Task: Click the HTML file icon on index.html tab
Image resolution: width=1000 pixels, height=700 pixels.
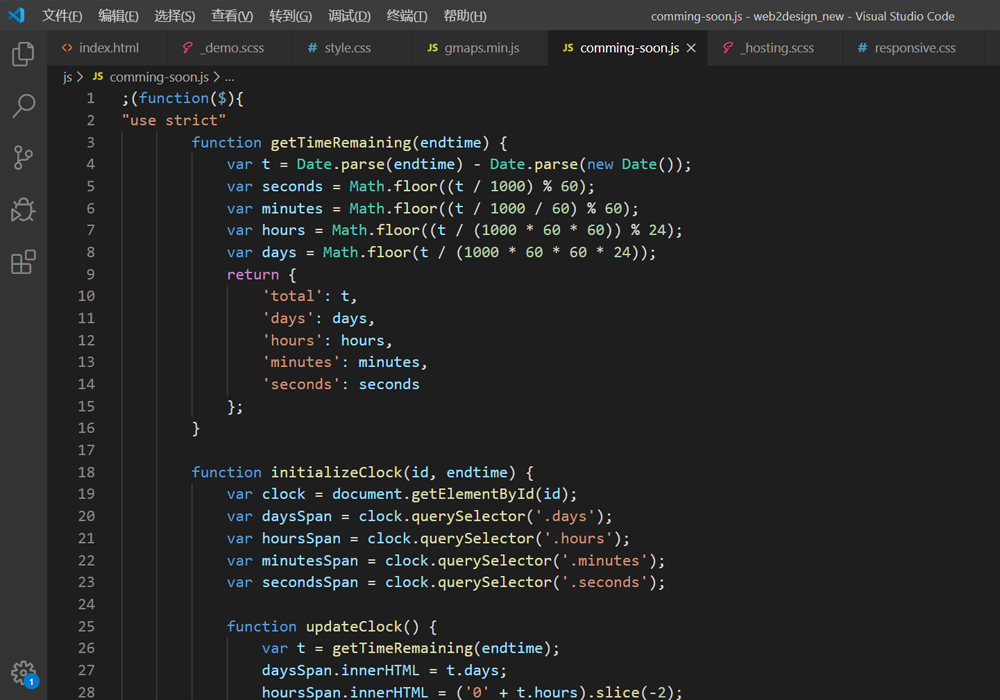Action: pyautogui.click(x=67, y=48)
